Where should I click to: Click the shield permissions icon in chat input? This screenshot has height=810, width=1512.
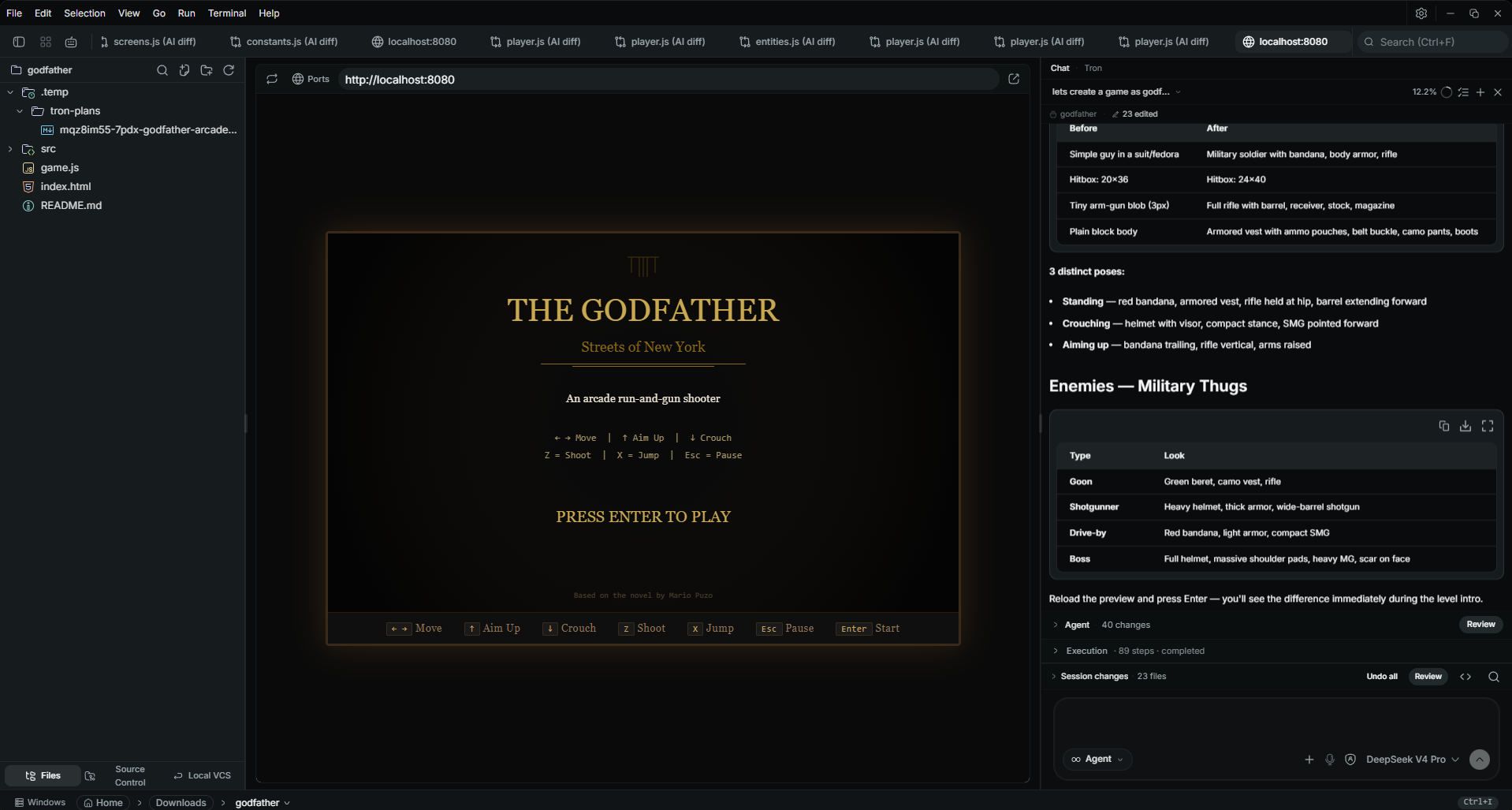click(x=1350, y=760)
